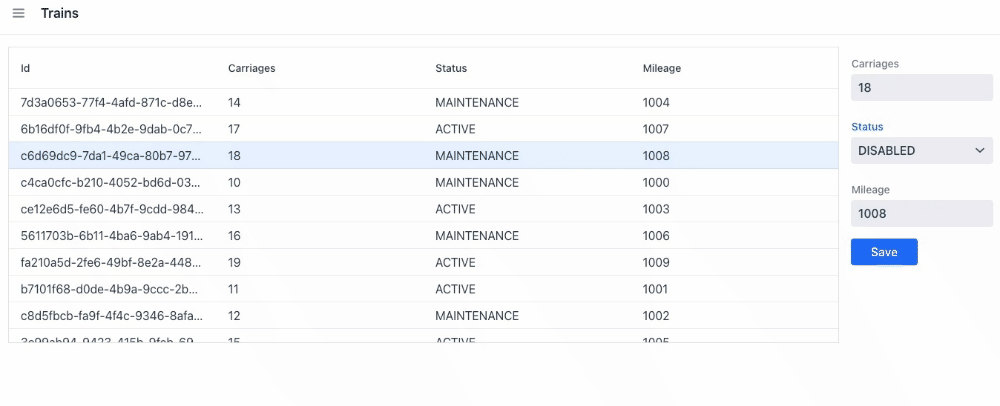
Task: Choose train row starting with c4ca0cfc
Action: pyautogui.click(x=111, y=183)
